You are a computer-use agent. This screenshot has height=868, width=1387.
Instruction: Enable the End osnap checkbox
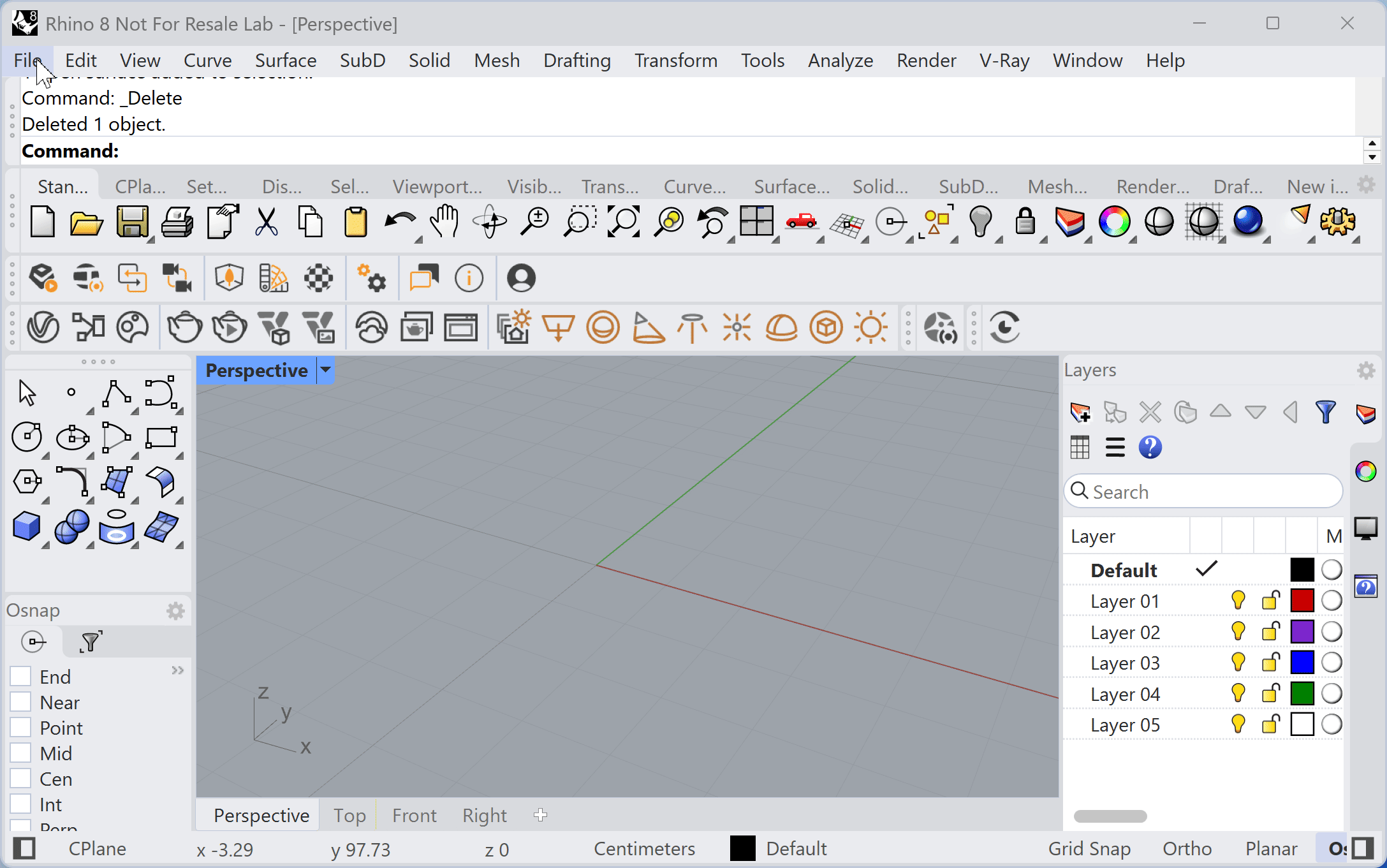coord(20,677)
